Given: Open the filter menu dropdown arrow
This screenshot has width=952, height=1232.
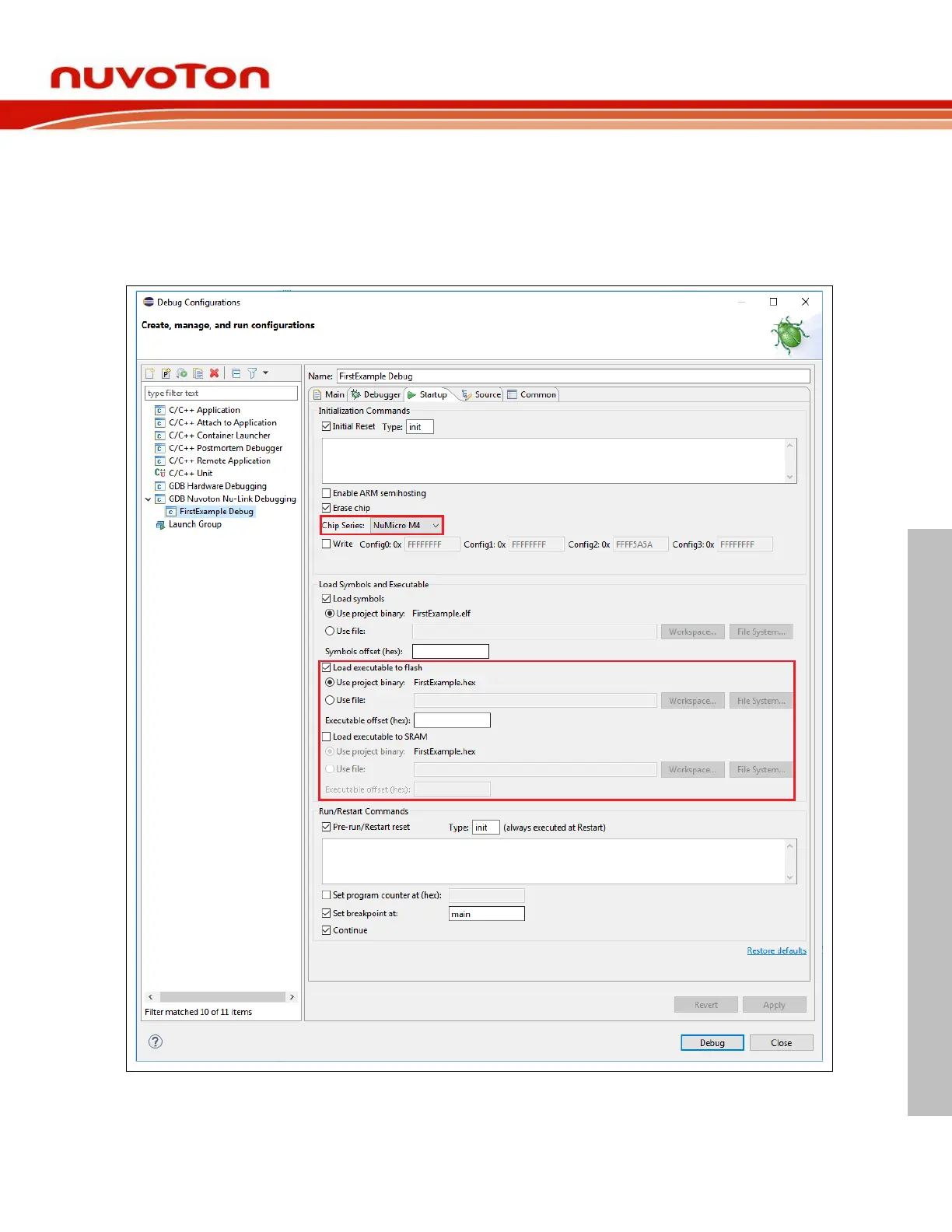Looking at the screenshot, I should pos(265,373).
